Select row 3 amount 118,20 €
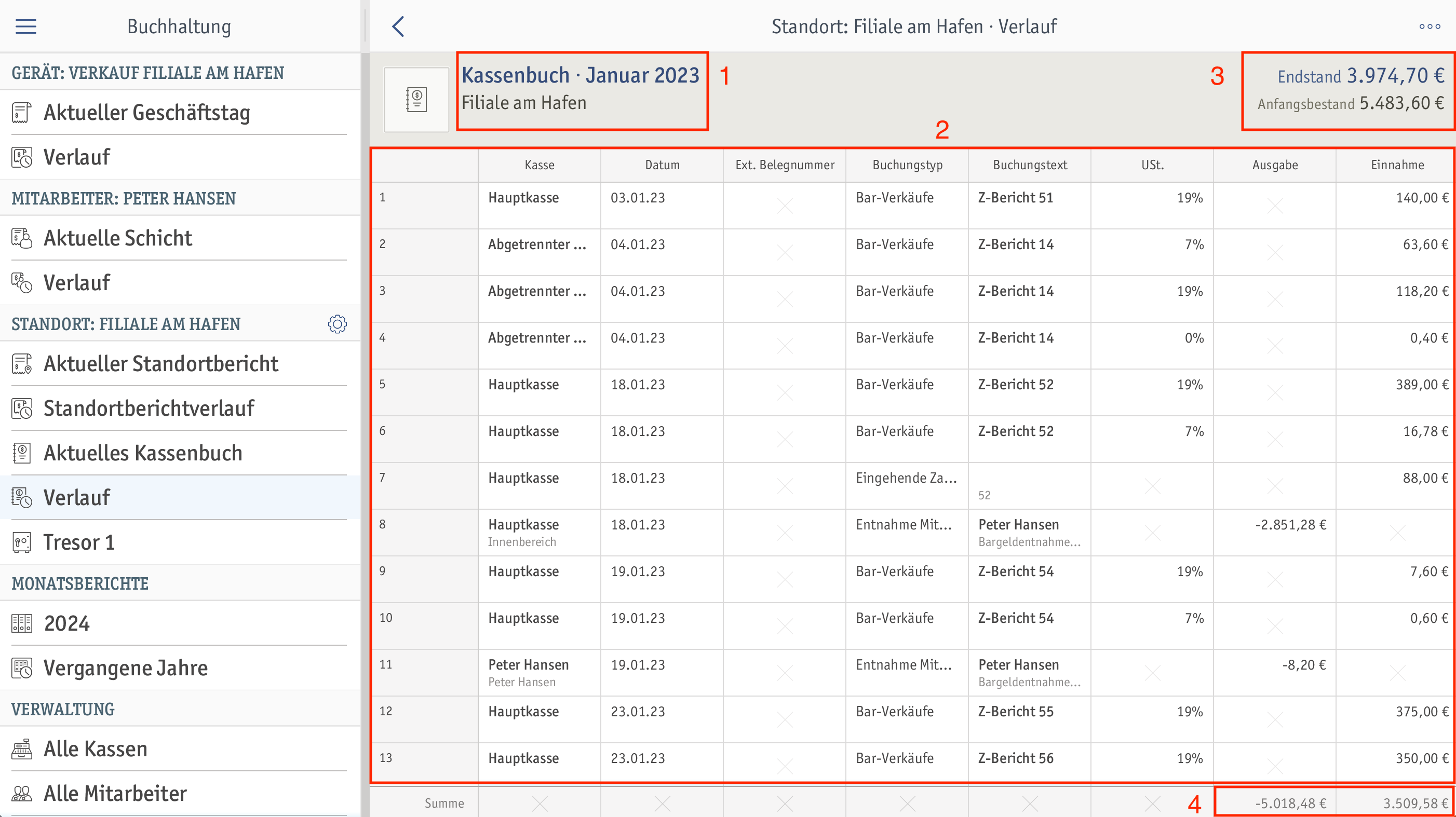1456x817 pixels. tap(1422, 292)
